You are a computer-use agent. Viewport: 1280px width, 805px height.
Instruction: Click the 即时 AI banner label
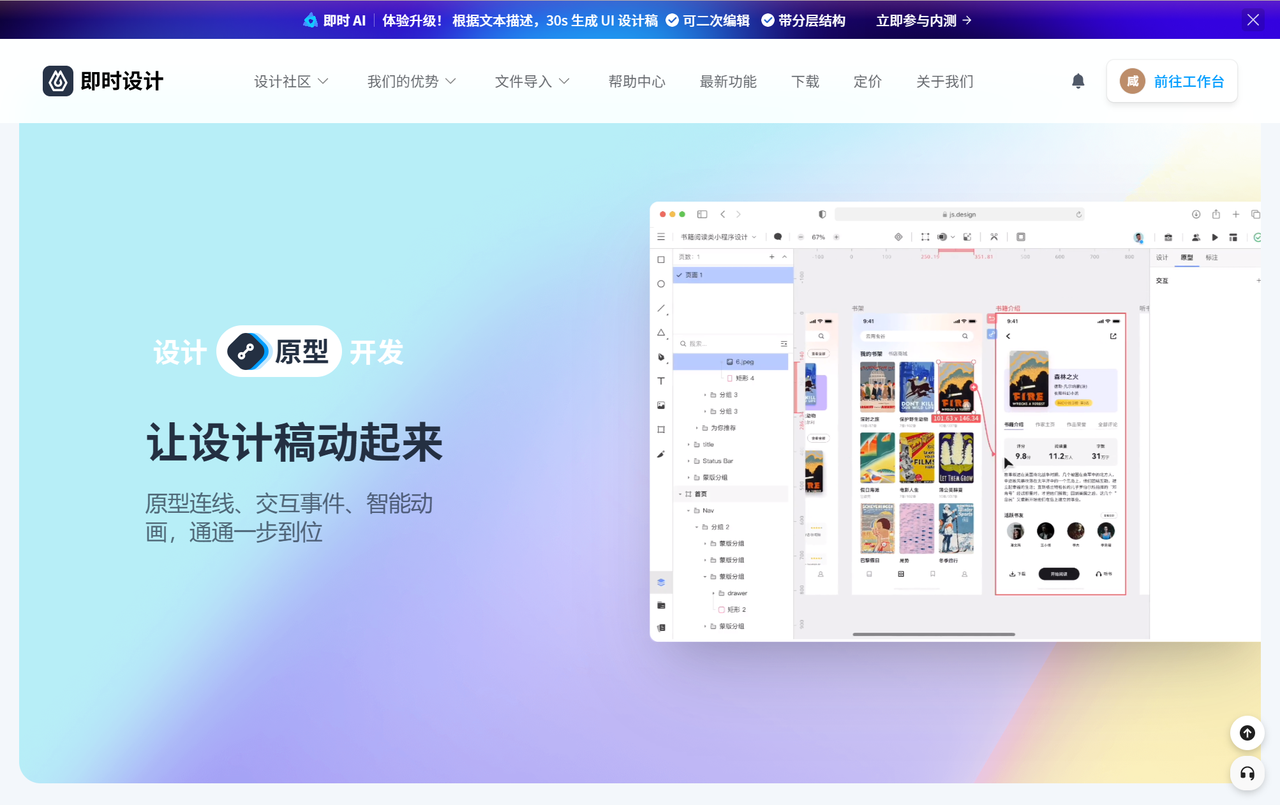(x=334, y=20)
